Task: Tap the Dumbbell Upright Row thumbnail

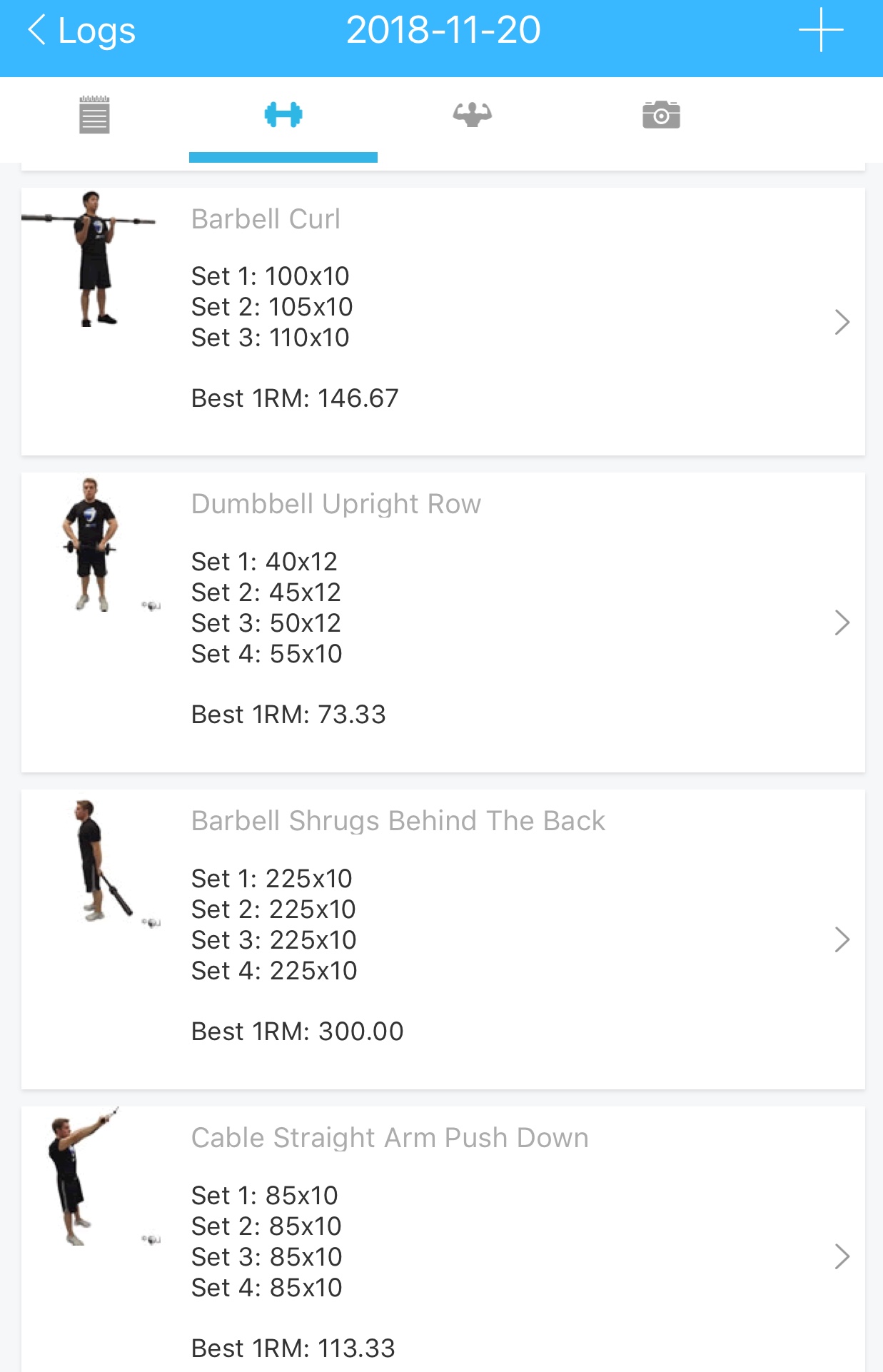Action: tap(91, 545)
